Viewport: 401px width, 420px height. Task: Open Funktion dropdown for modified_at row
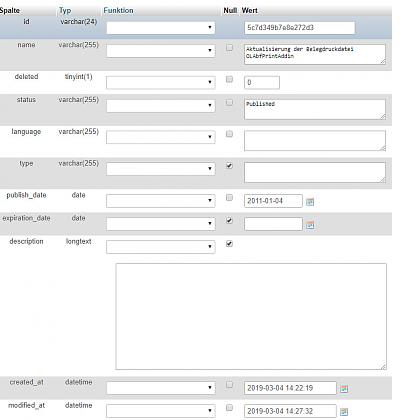pyautogui.click(x=161, y=411)
